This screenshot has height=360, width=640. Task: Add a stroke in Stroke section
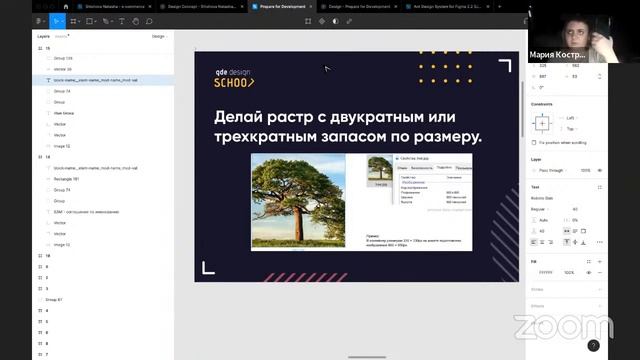(x=600, y=289)
